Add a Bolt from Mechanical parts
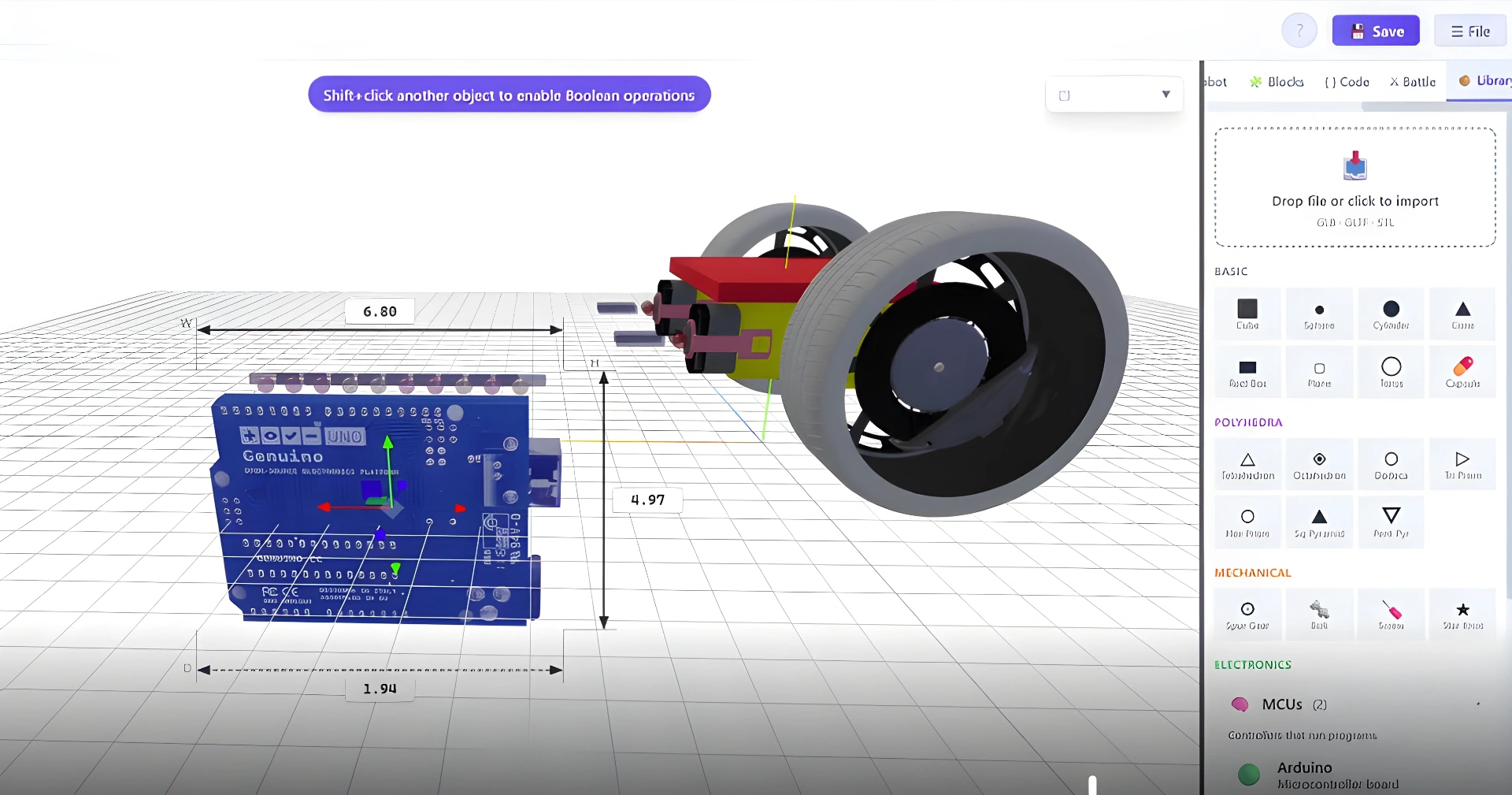Screen dimensions: 1512x795 (1319, 615)
